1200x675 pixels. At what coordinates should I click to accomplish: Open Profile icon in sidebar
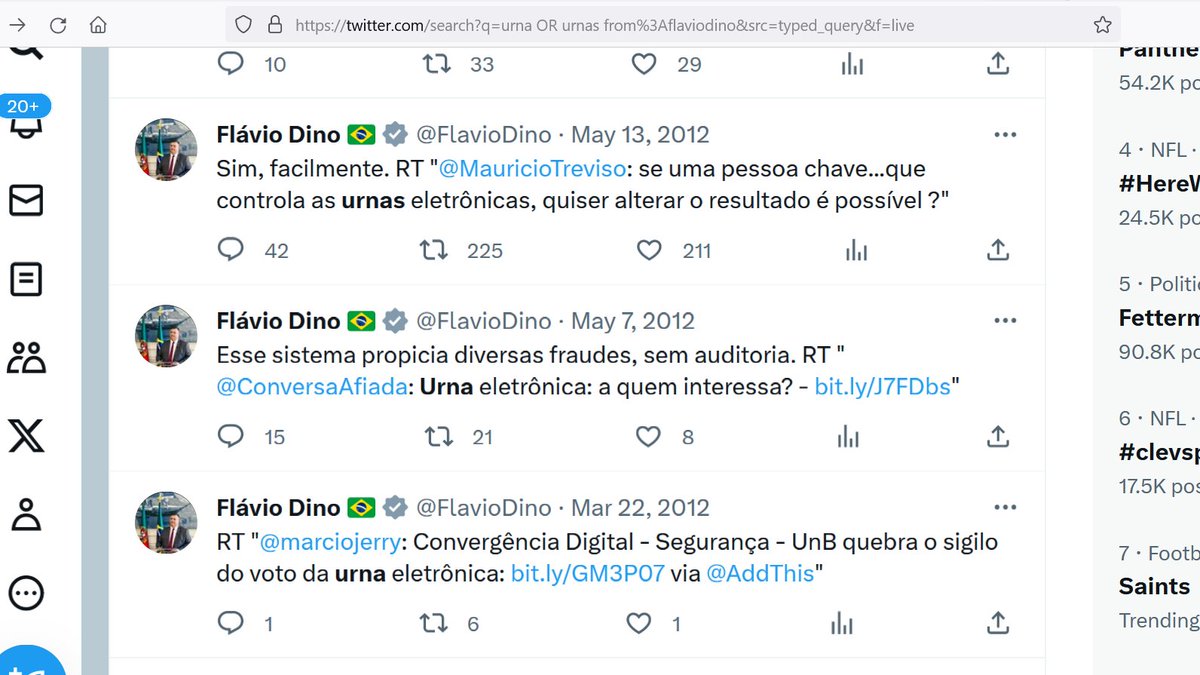pos(26,514)
